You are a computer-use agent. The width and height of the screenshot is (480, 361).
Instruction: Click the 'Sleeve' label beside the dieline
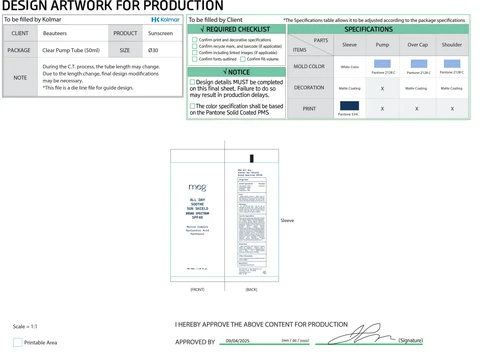click(287, 220)
